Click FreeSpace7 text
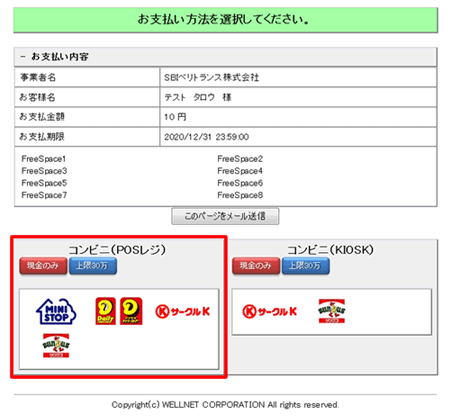450x416 pixels. pyautogui.click(x=44, y=195)
